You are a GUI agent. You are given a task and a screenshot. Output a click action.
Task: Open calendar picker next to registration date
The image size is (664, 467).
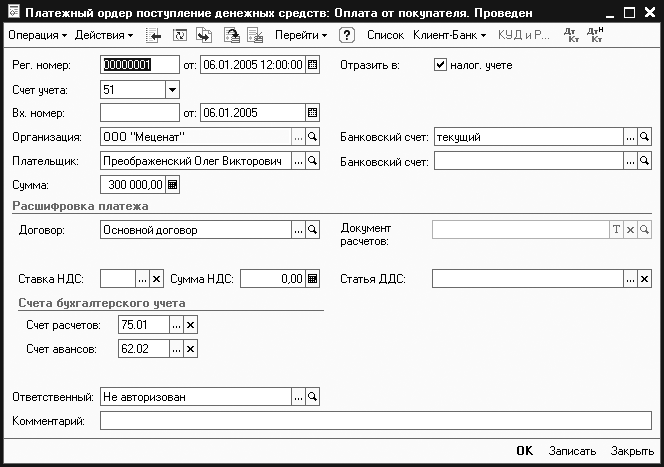313,65
